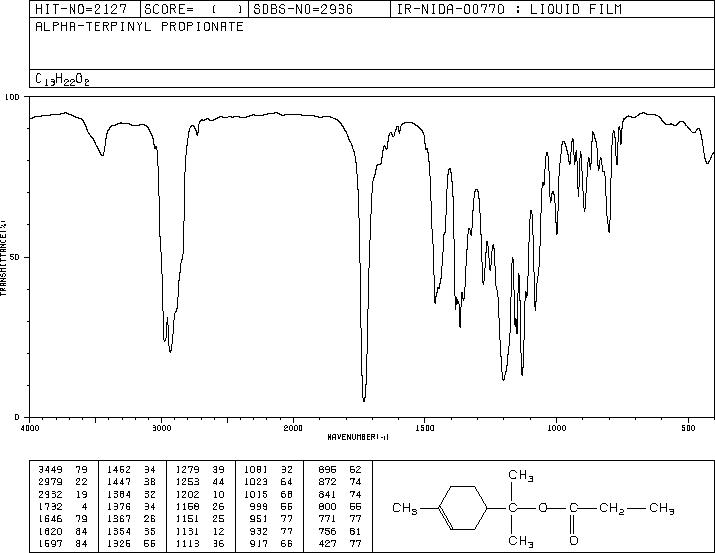The width and height of the screenshot is (715, 553).
Task: Click the 1000 wavenumber axis label
Action: click(x=556, y=428)
